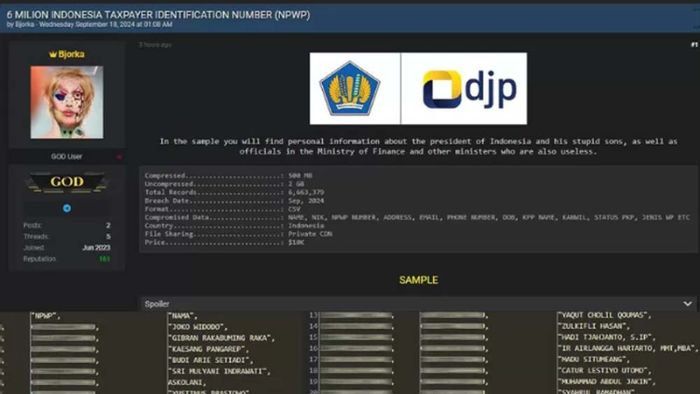700x394 pixels.
Task: Click the Reputation value 161
Action: pyautogui.click(x=104, y=259)
